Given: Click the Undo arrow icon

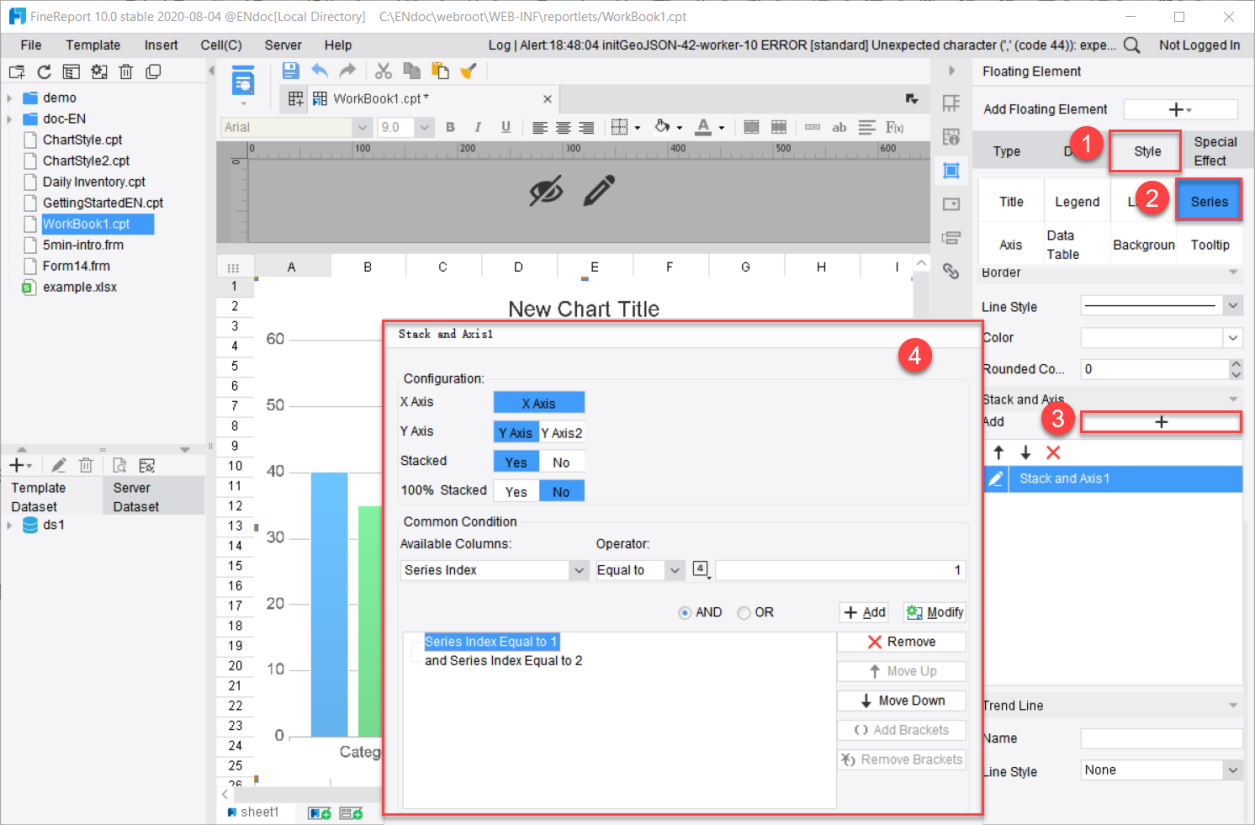Looking at the screenshot, I should pos(319,70).
